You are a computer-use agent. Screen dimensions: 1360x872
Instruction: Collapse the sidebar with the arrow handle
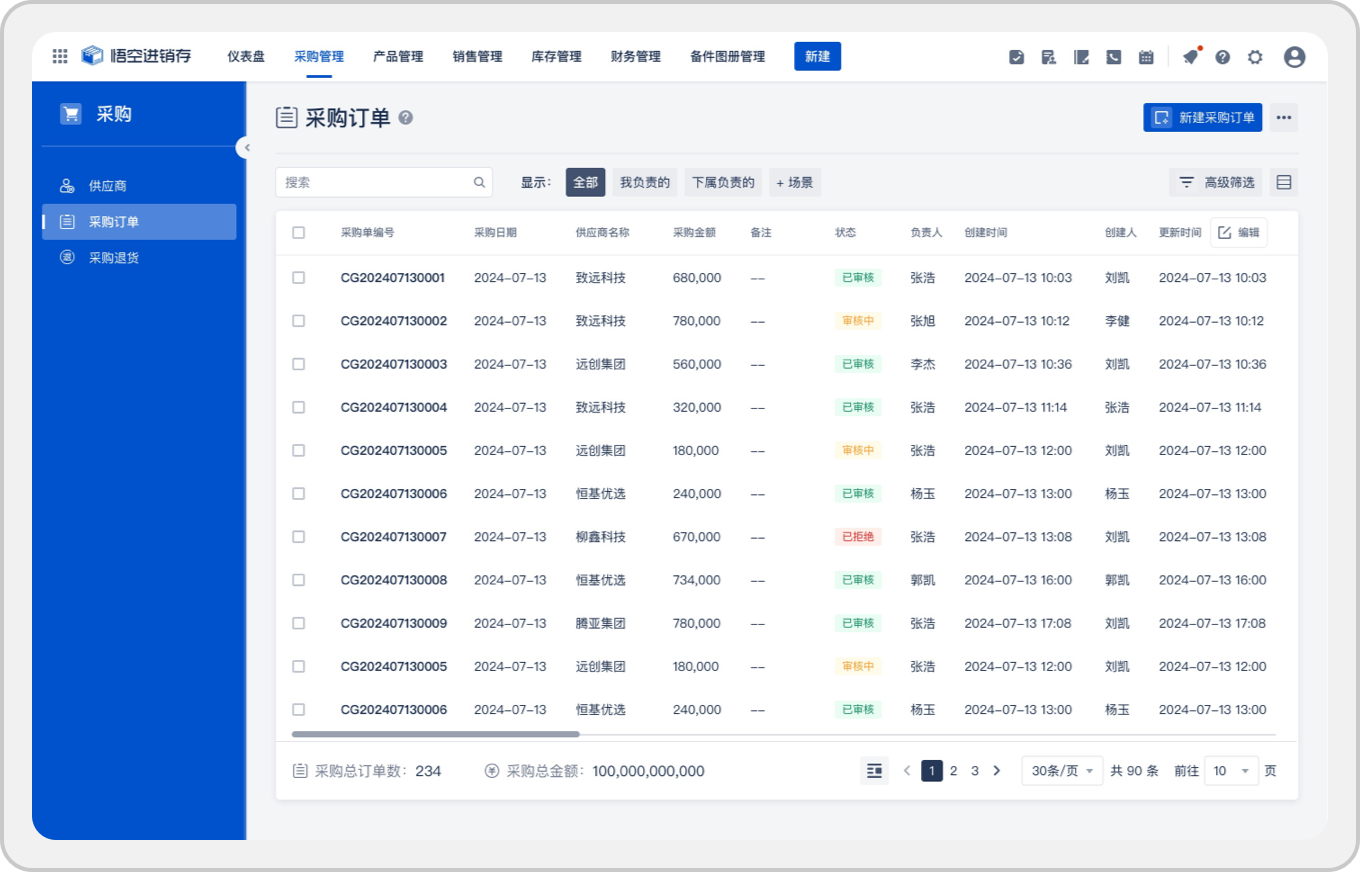[x=246, y=147]
